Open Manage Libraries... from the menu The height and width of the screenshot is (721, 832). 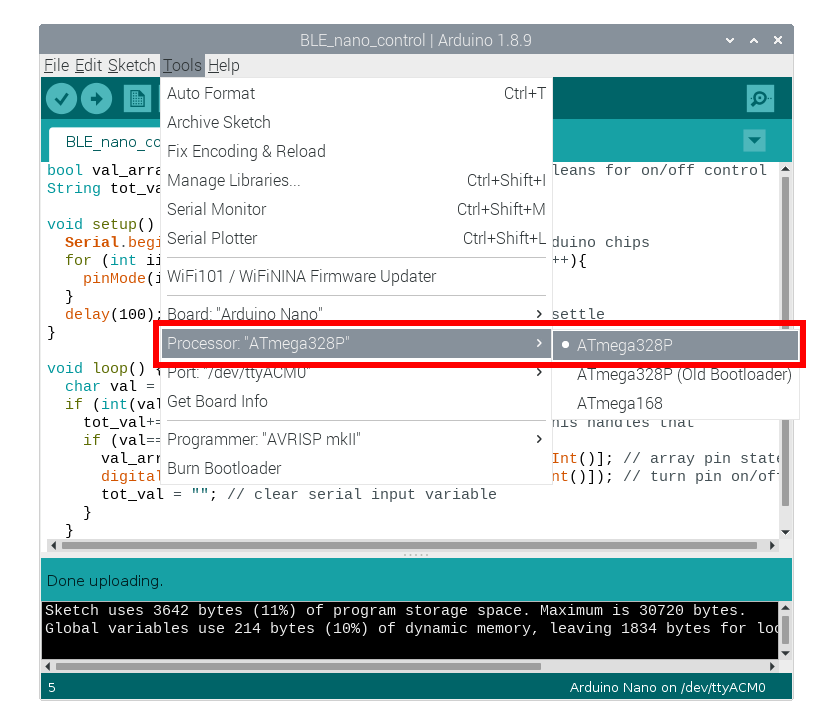click(356, 180)
